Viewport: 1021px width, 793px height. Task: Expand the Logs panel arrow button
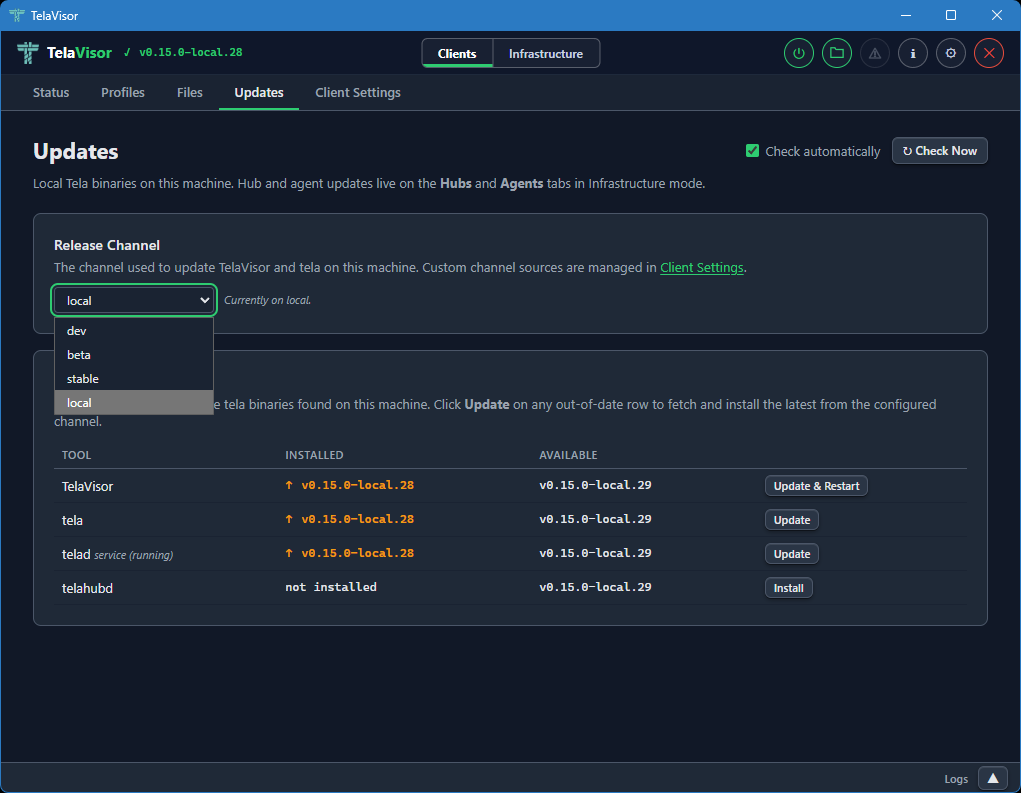point(992,778)
